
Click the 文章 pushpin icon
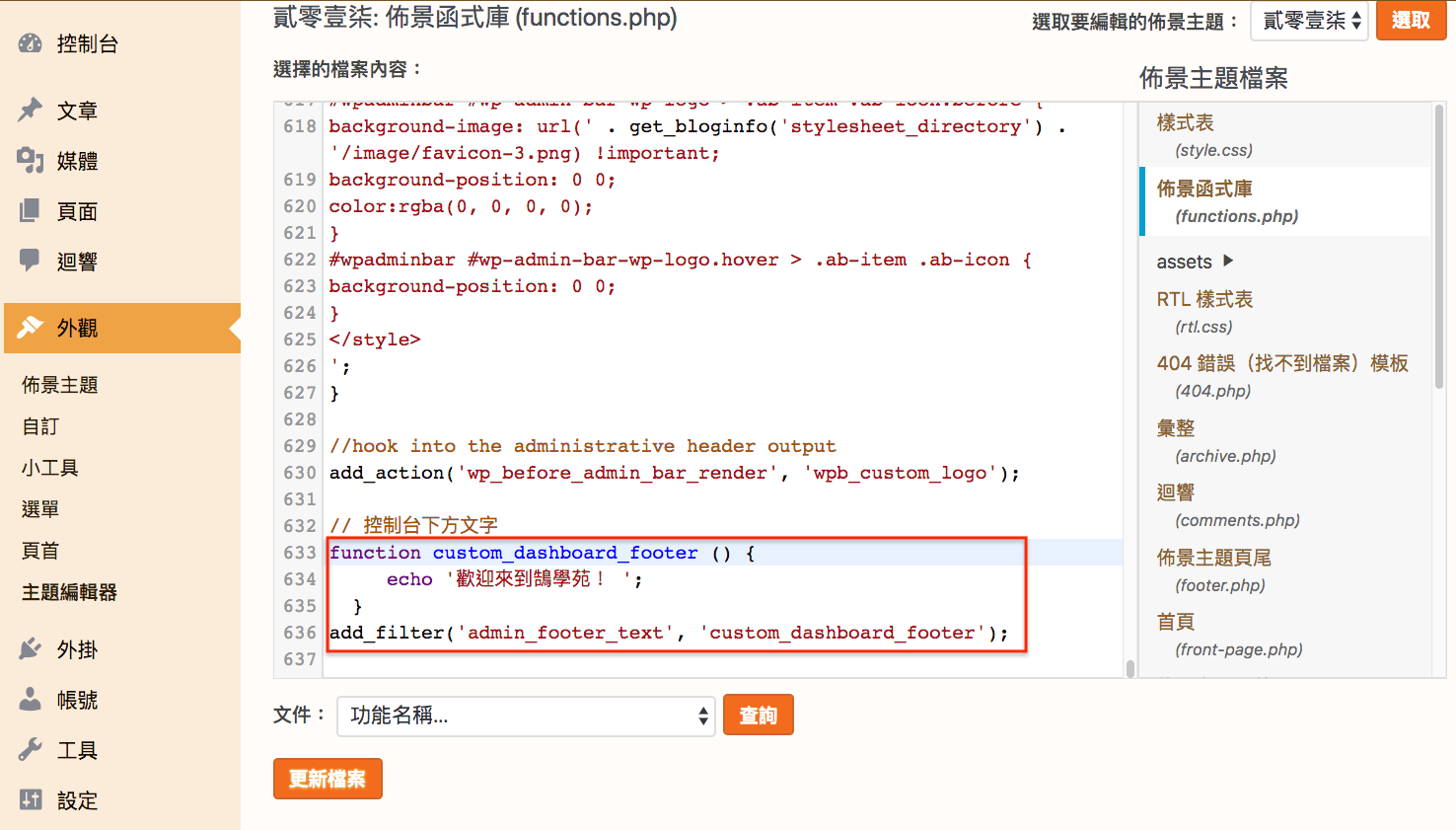click(31, 110)
